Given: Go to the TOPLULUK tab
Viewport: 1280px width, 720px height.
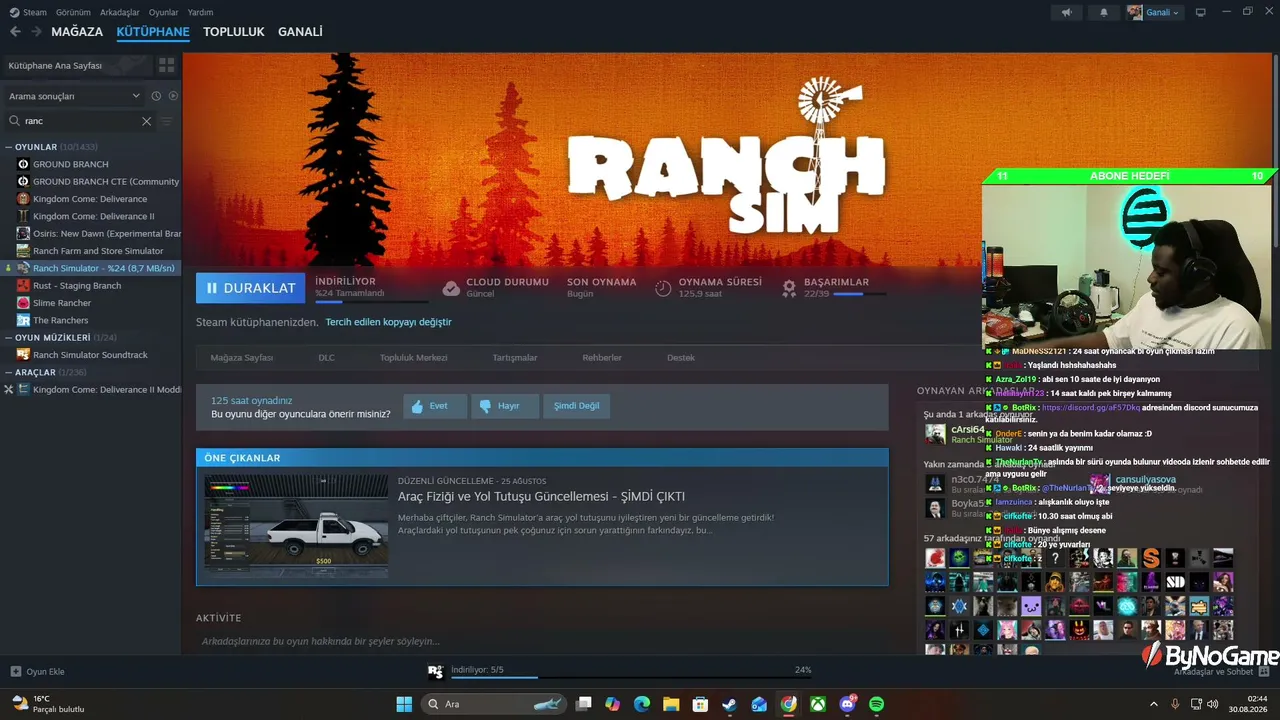Looking at the screenshot, I should [234, 32].
